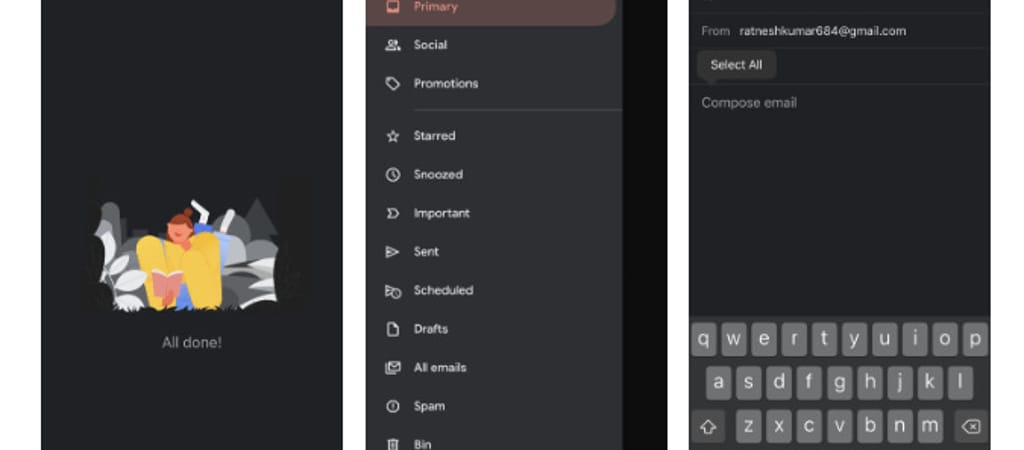Click the Bin trash icon
The height and width of the screenshot is (450, 1024).
[393, 444]
